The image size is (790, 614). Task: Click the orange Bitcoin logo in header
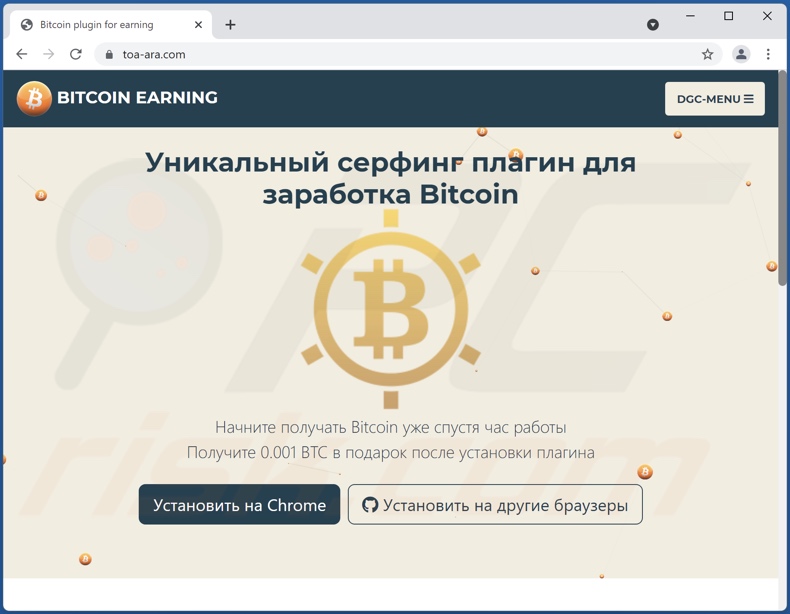point(34,98)
